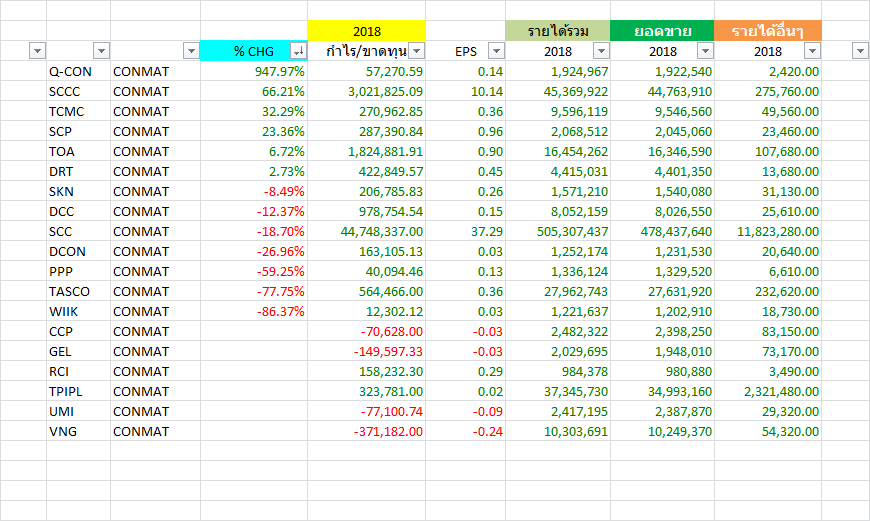Open filter dropdown under รายได้รวม header
Screen dimensions: 870x521
coord(600,51)
